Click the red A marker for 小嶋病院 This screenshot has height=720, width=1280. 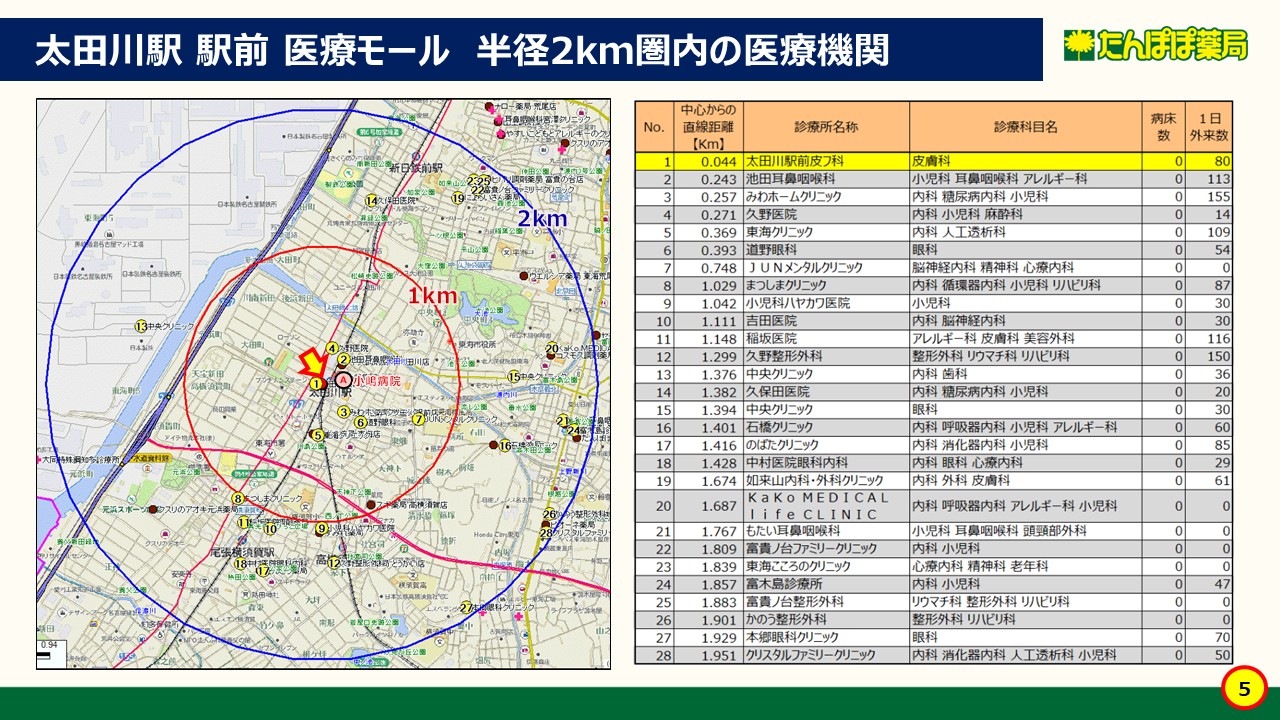[x=344, y=381]
